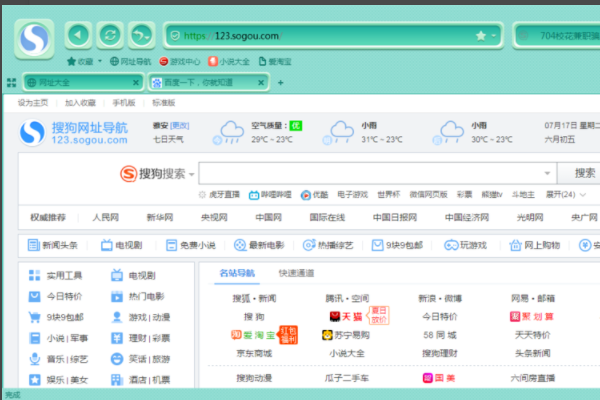Click the undo/restore closed page button
This screenshot has width=600, height=400.
point(142,36)
